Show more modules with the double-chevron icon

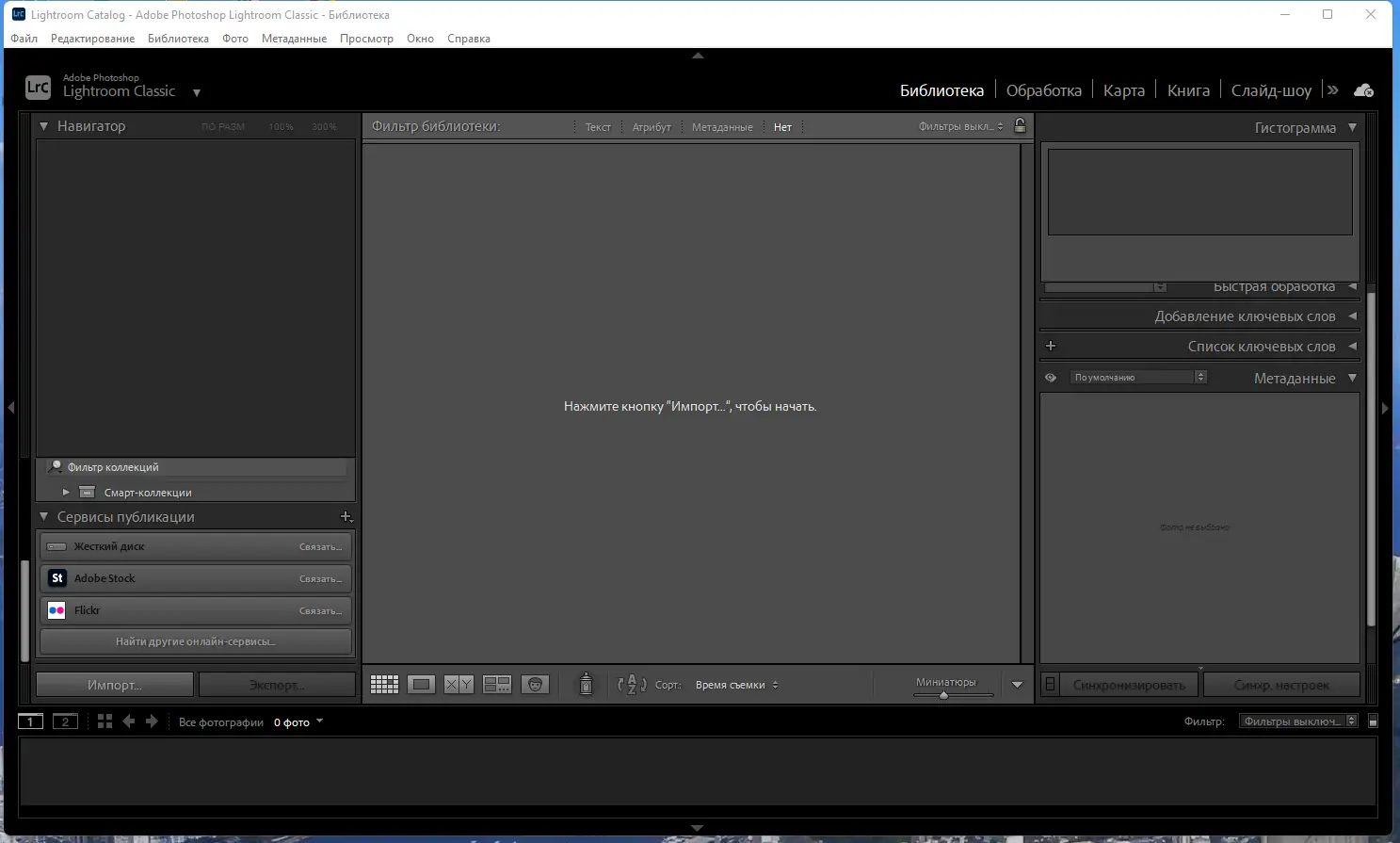coord(1332,90)
